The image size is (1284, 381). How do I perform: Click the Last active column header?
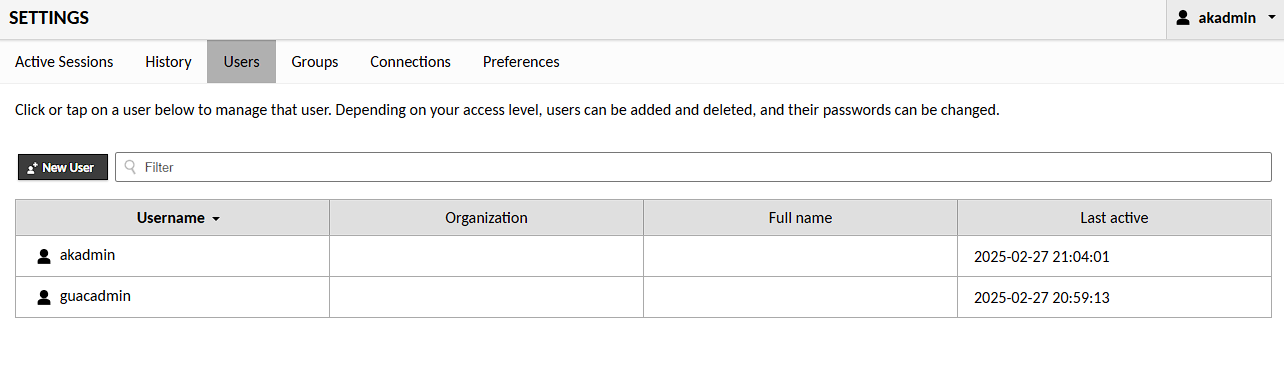pos(1114,218)
